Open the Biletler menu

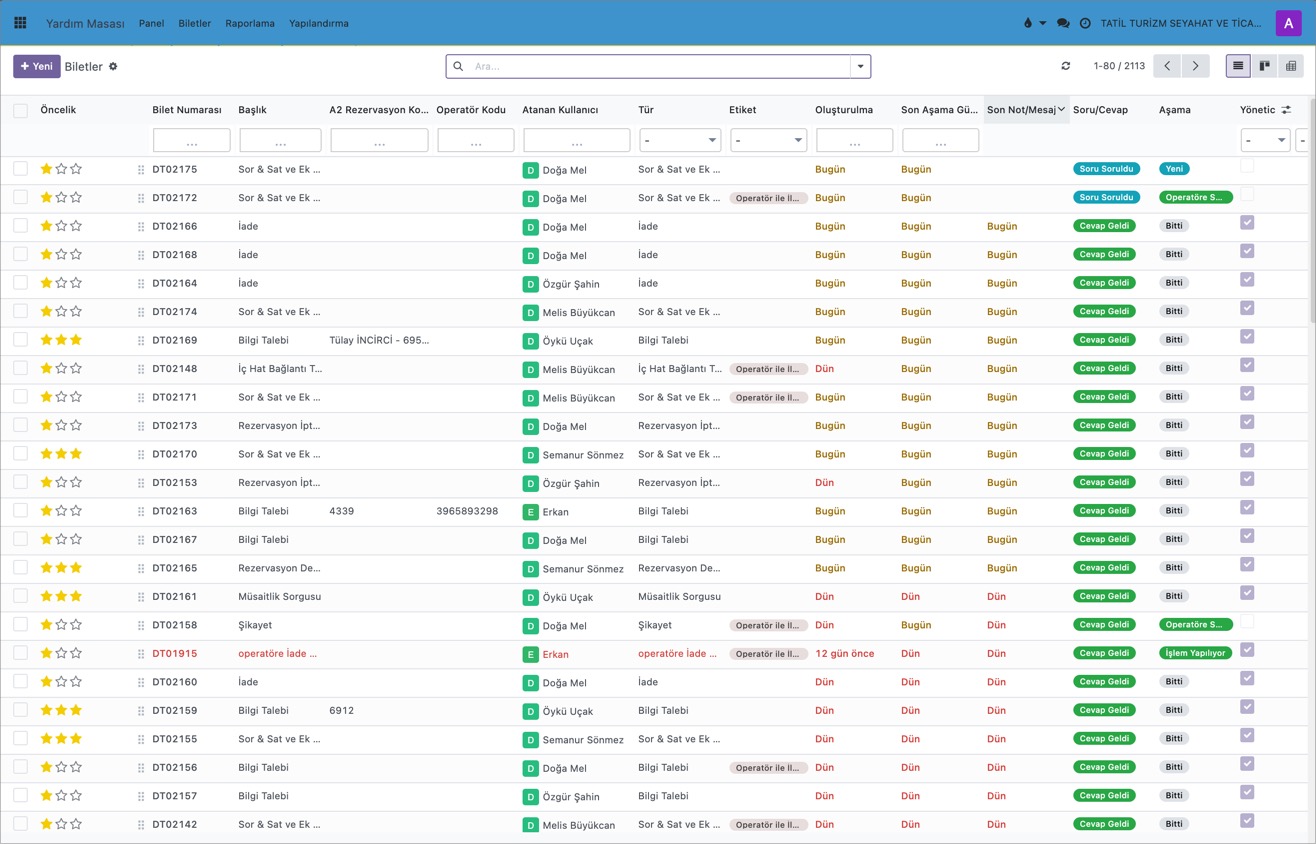195,23
